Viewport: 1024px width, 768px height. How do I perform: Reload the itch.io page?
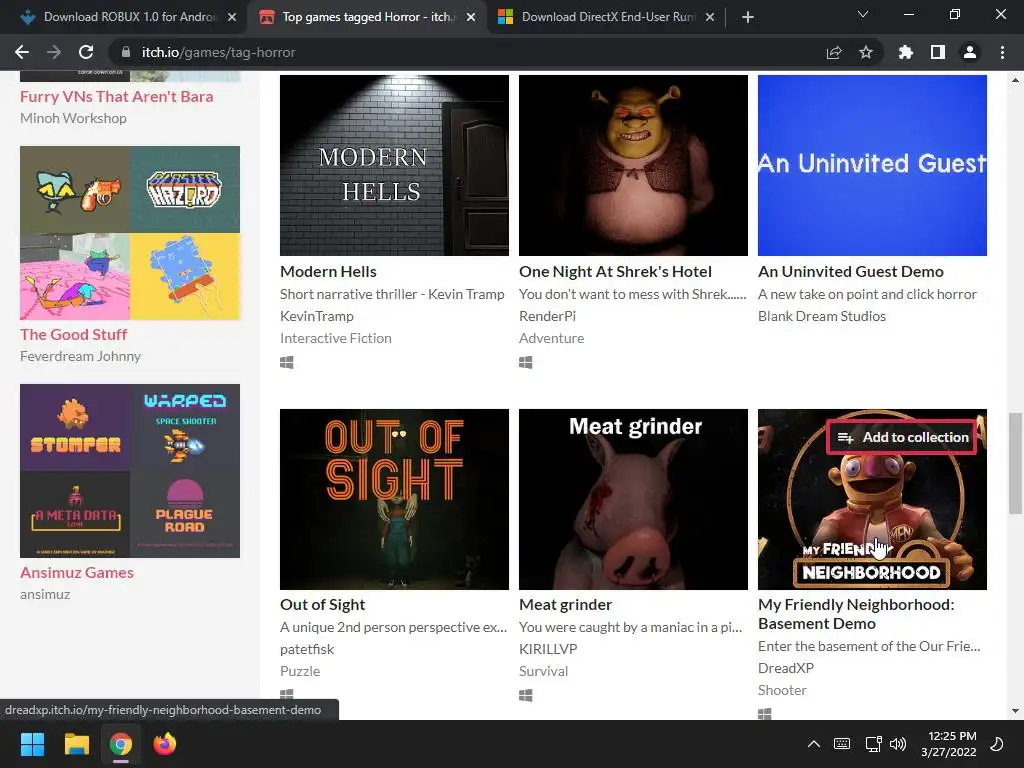tap(86, 52)
